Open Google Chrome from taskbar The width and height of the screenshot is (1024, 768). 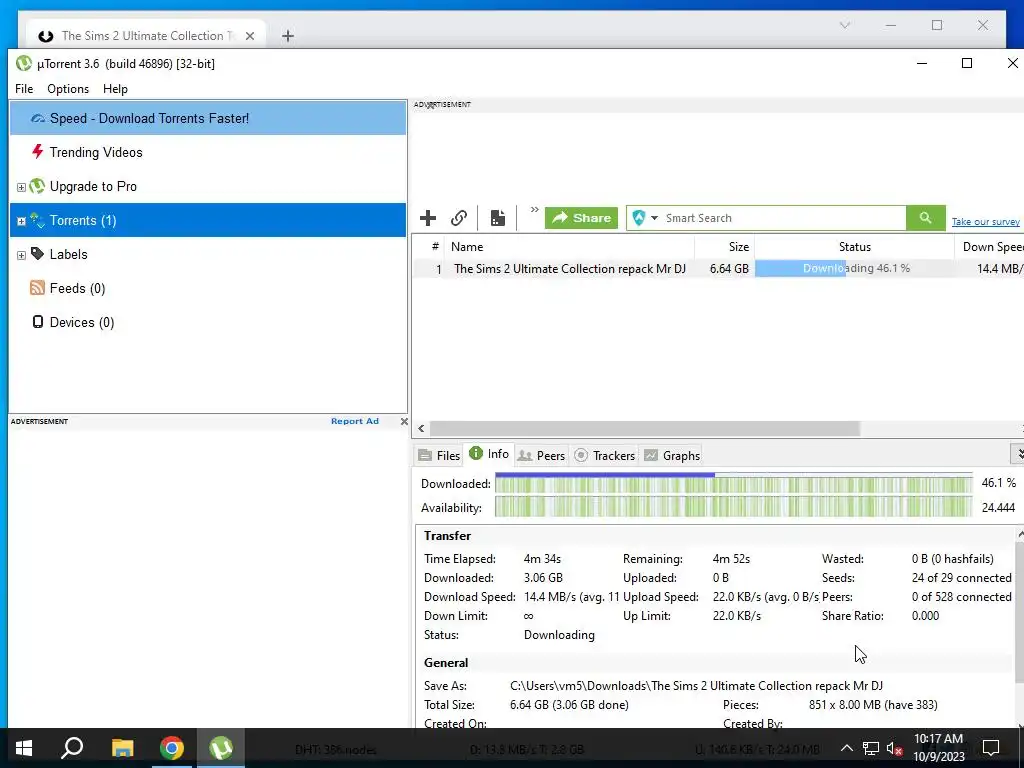coord(172,748)
